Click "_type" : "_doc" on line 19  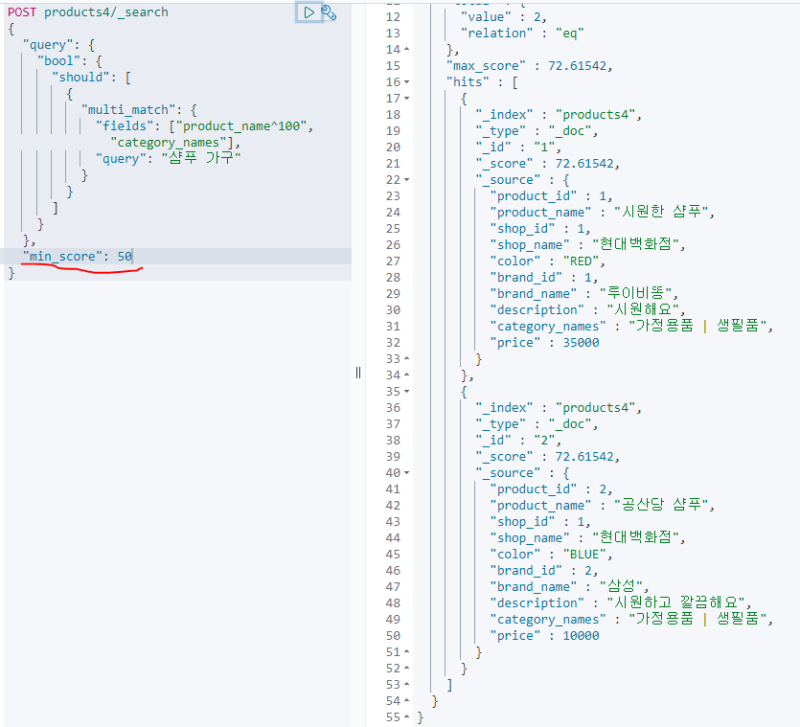536,131
